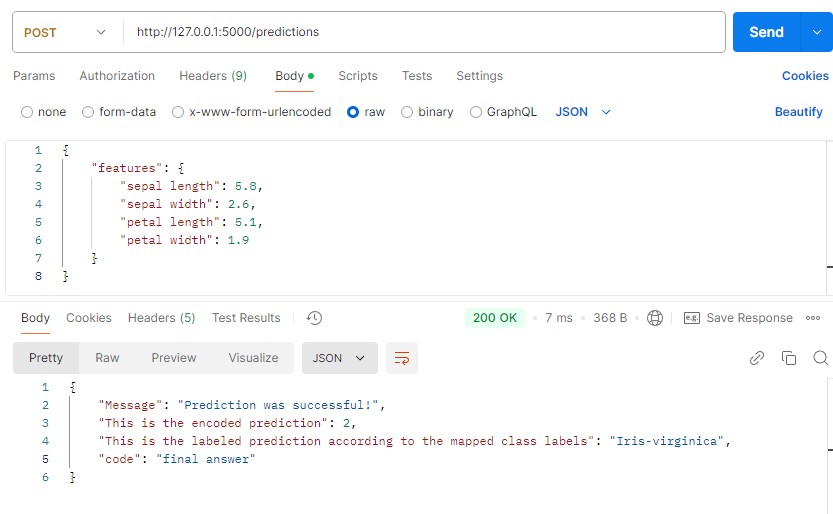Open the Cookies link near Send

pos(805,76)
